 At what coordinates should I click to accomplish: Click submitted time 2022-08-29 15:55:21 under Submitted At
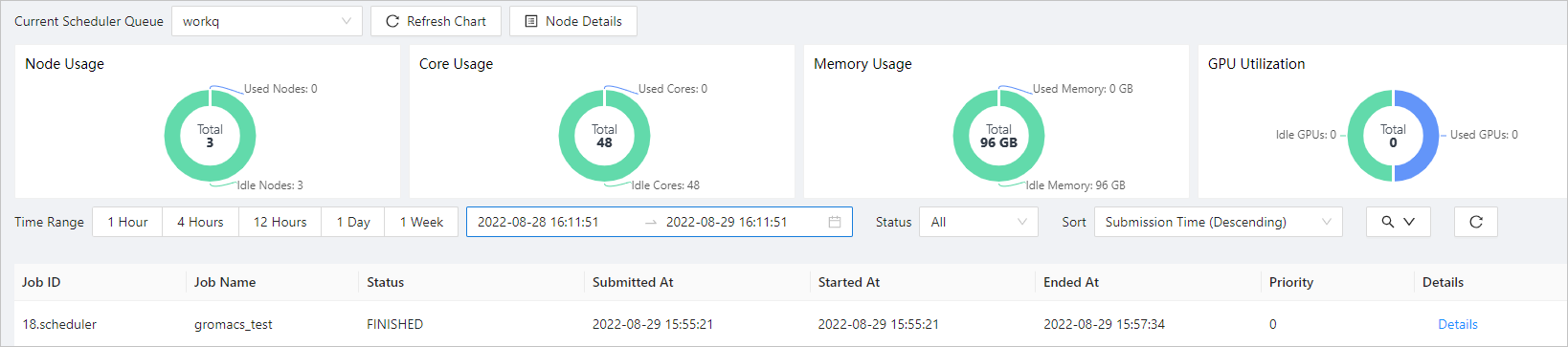pos(653,324)
